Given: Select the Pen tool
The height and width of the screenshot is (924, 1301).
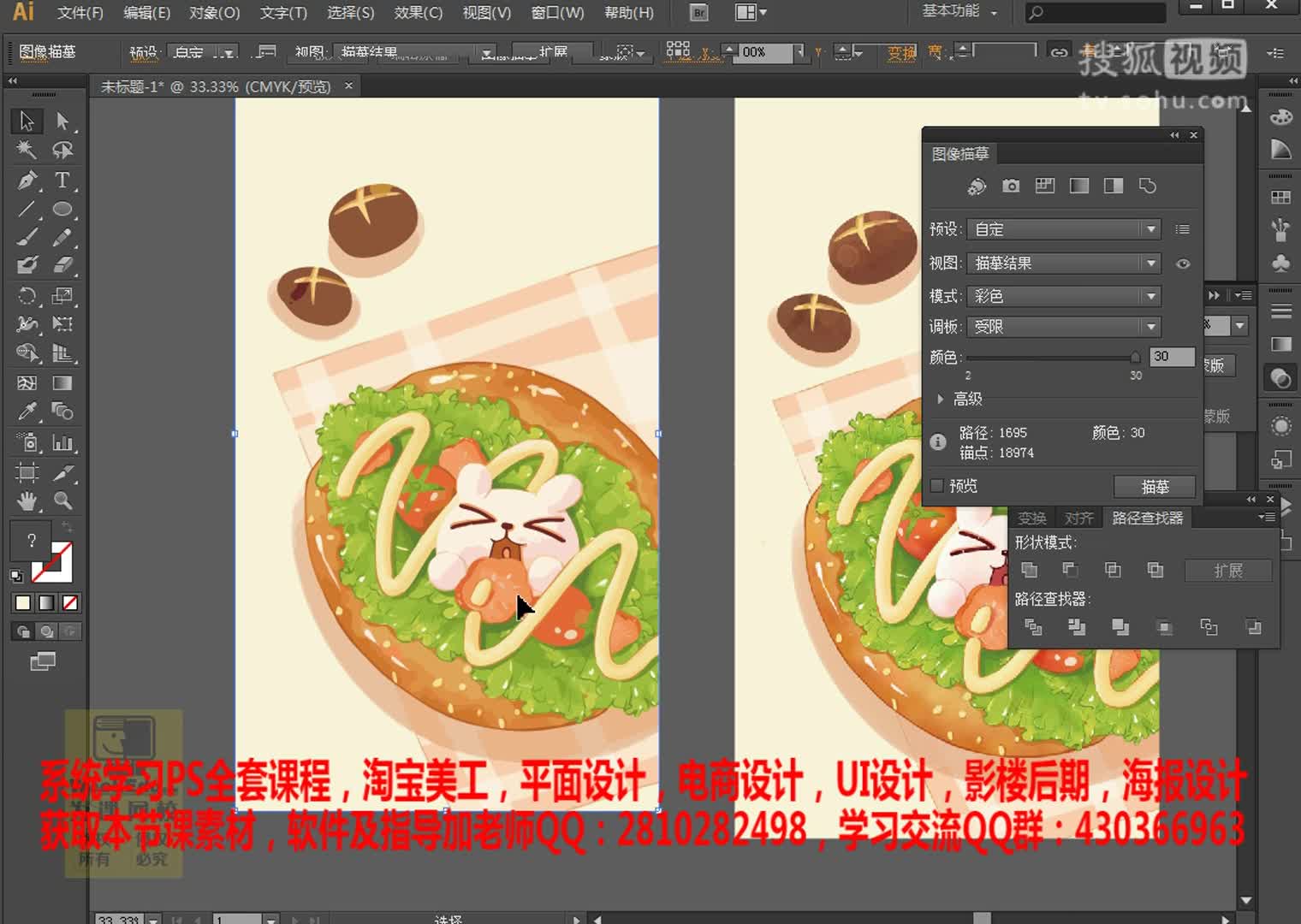Looking at the screenshot, I should [x=27, y=181].
